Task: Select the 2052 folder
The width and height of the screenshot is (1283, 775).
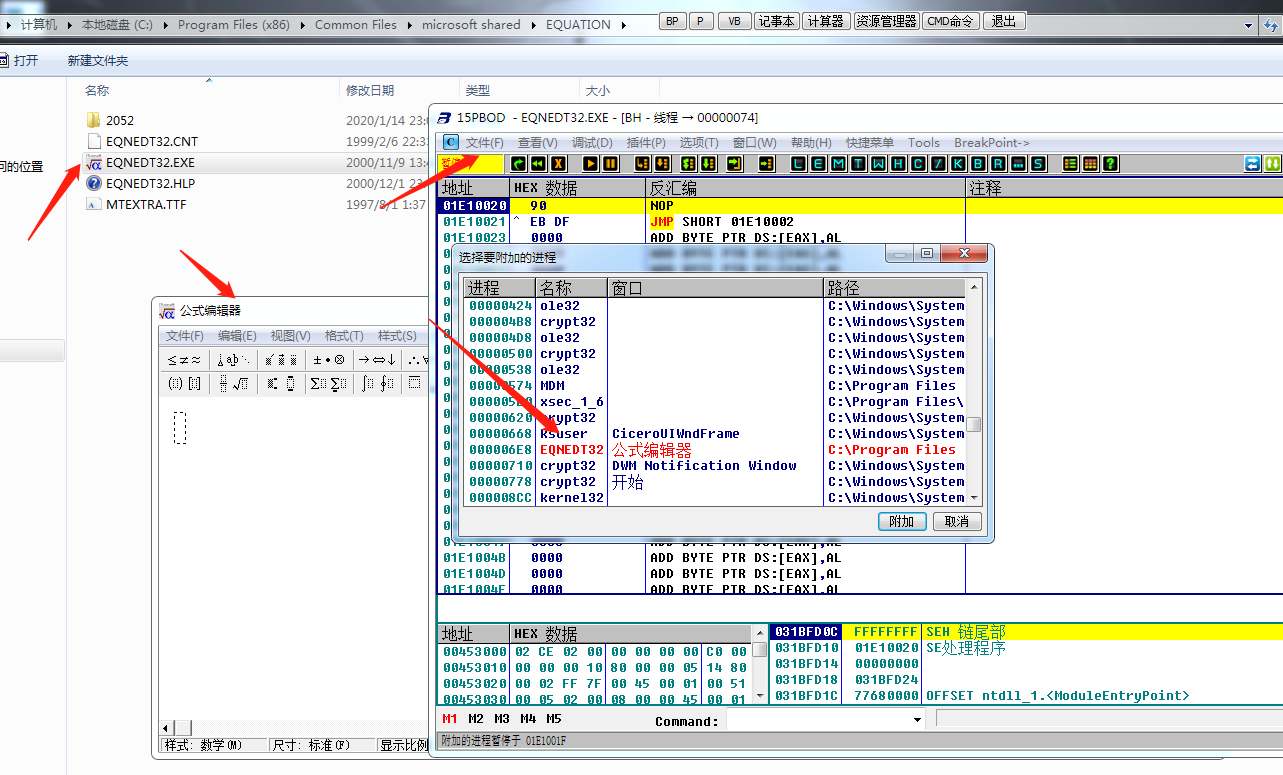Action: 119,120
